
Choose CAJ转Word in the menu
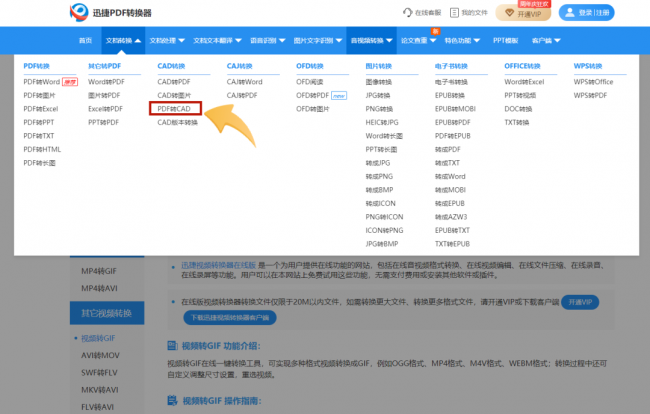tap(245, 82)
